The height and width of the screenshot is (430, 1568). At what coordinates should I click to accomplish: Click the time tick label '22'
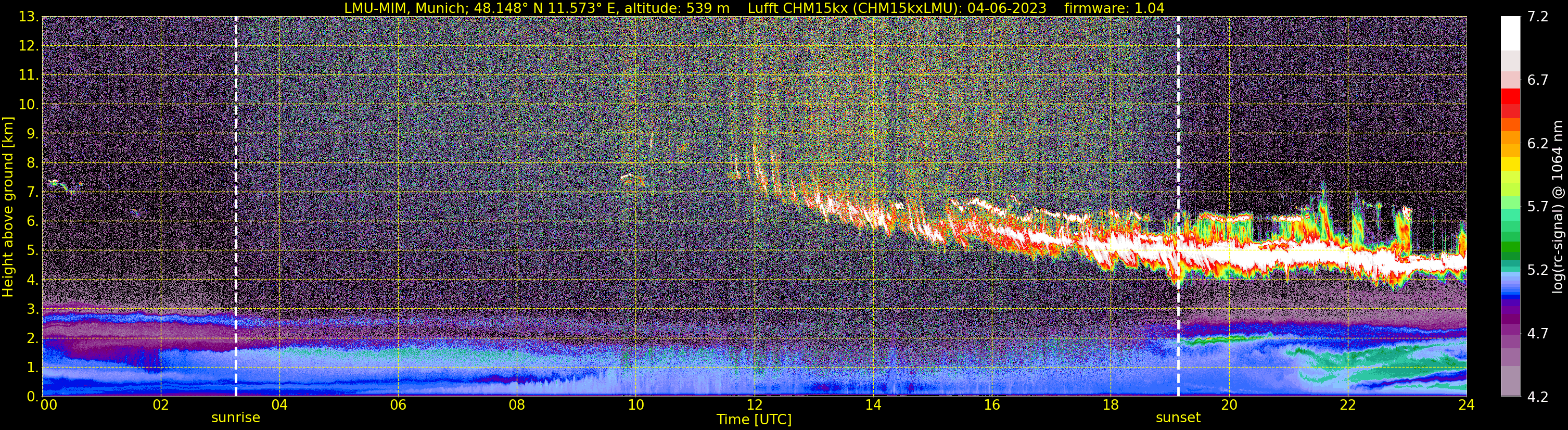[1347, 405]
